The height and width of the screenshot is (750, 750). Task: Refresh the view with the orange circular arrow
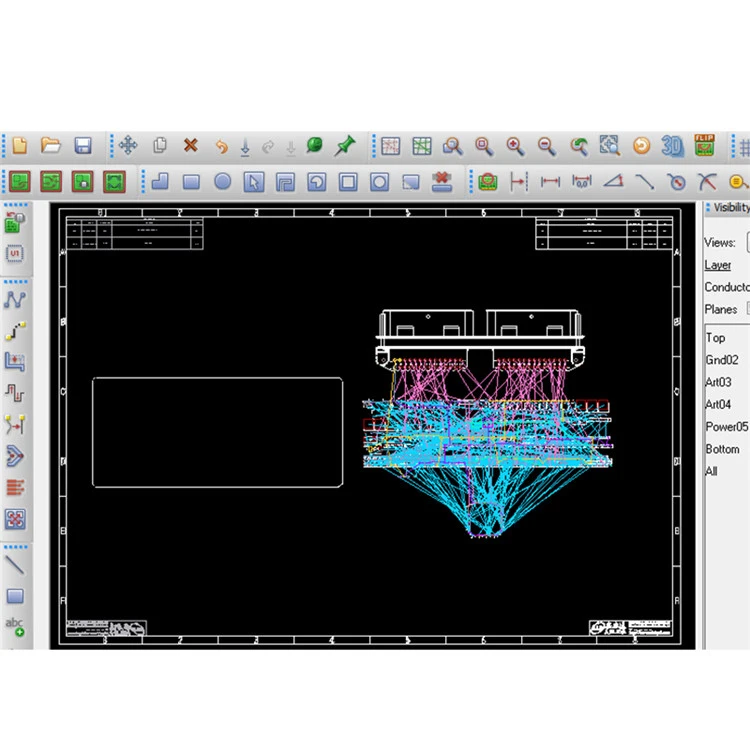tap(641, 145)
